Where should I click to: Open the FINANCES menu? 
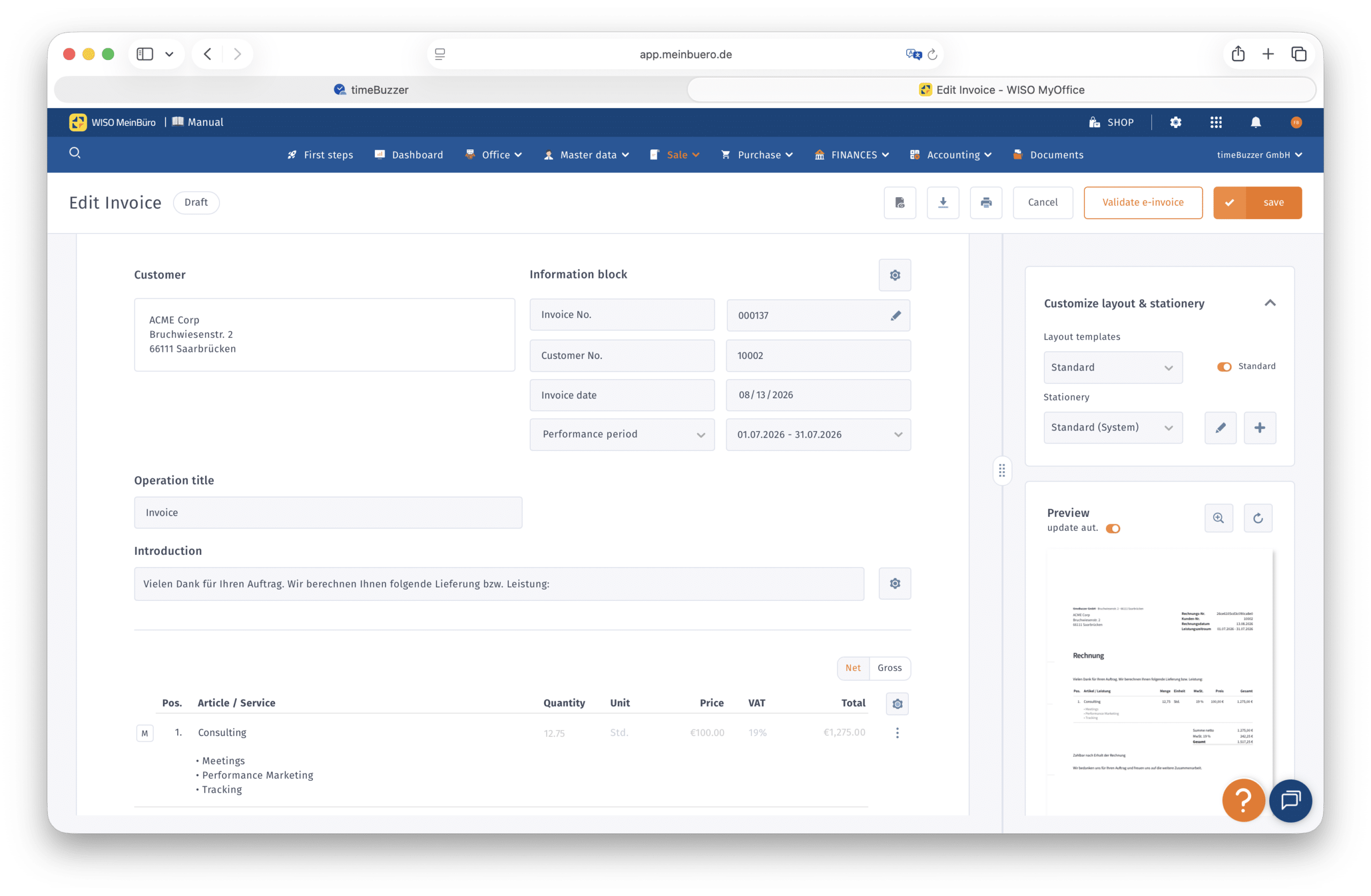pos(852,154)
